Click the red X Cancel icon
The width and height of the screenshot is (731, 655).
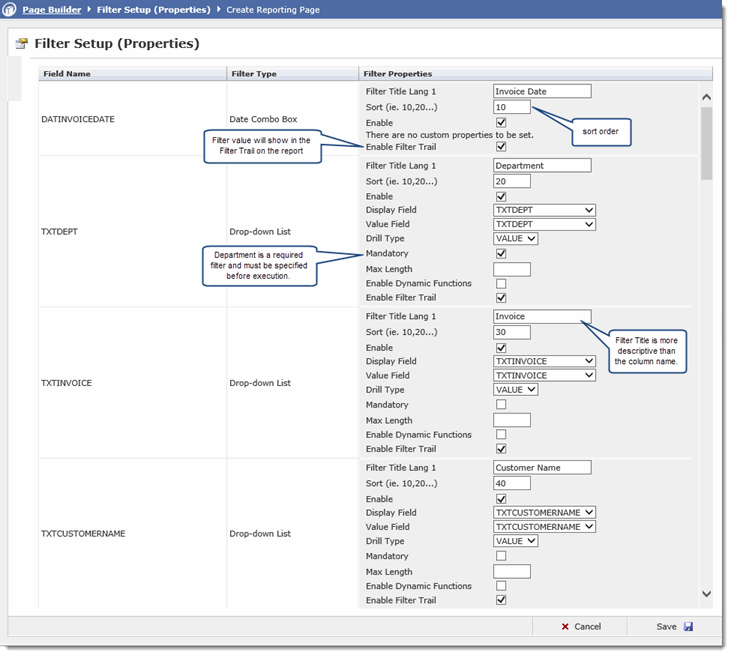coord(565,627)
